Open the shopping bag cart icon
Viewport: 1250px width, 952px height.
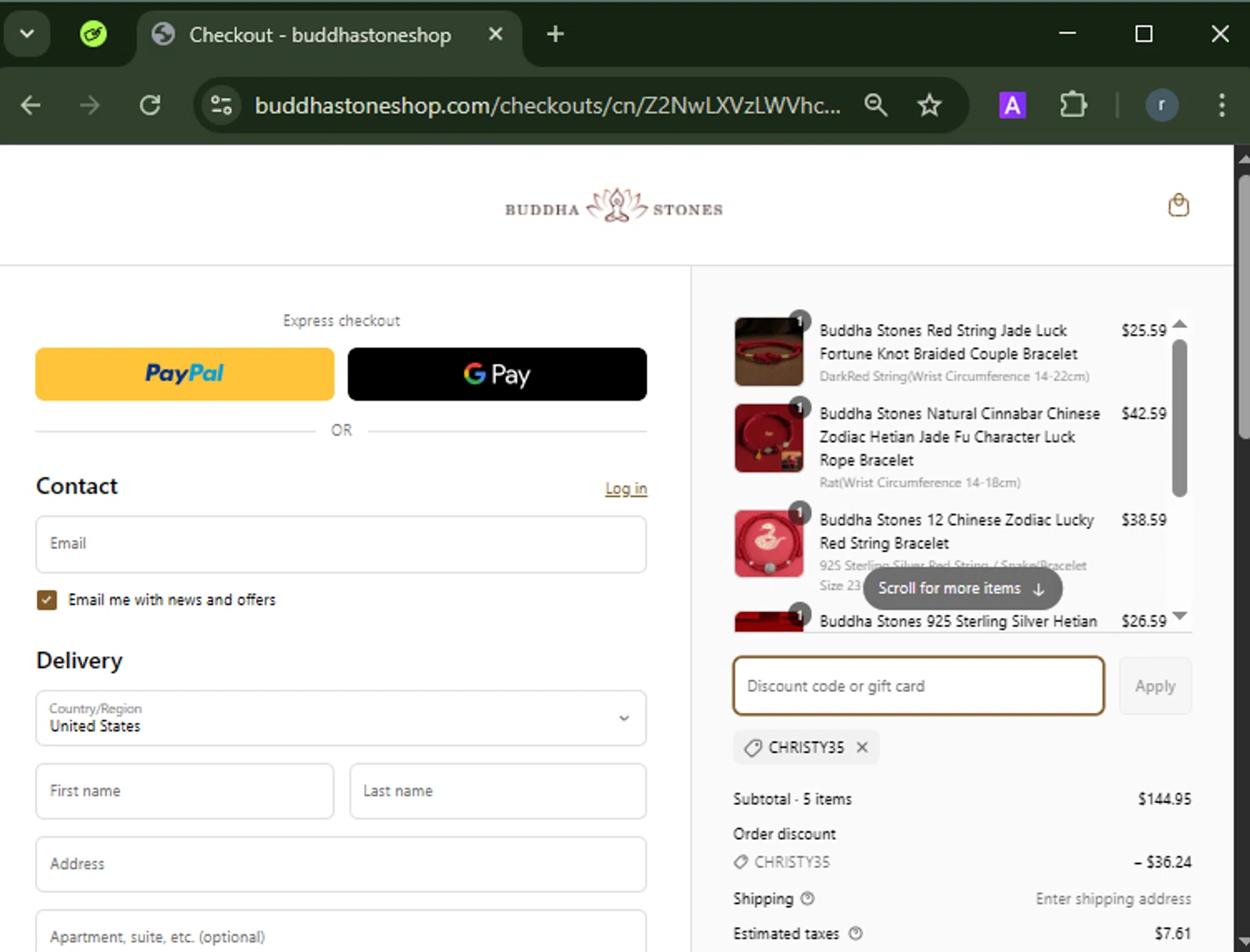tap(1178, 205)
